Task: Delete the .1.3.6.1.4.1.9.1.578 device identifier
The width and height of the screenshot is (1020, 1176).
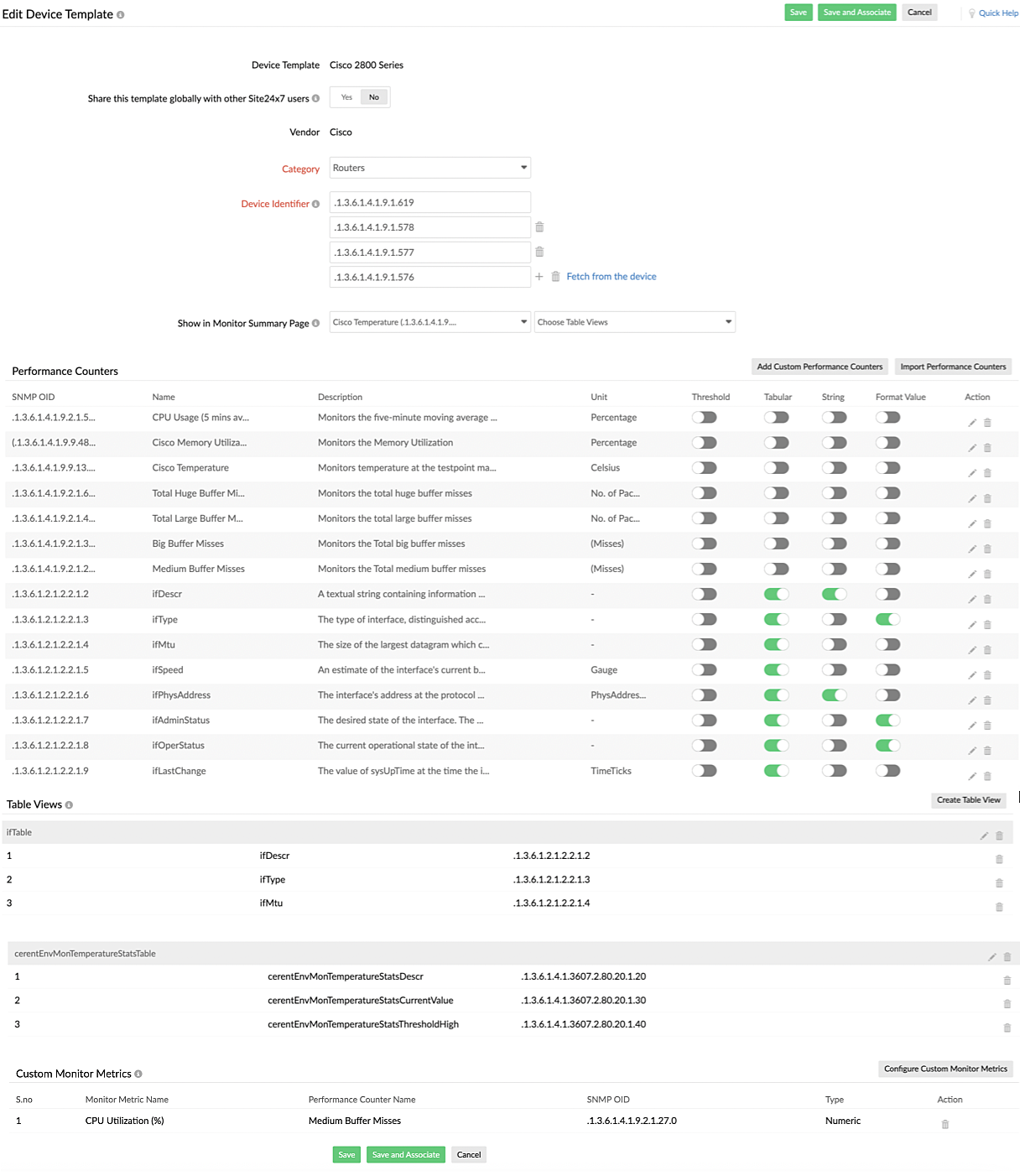Action: [x=539, y=227]
